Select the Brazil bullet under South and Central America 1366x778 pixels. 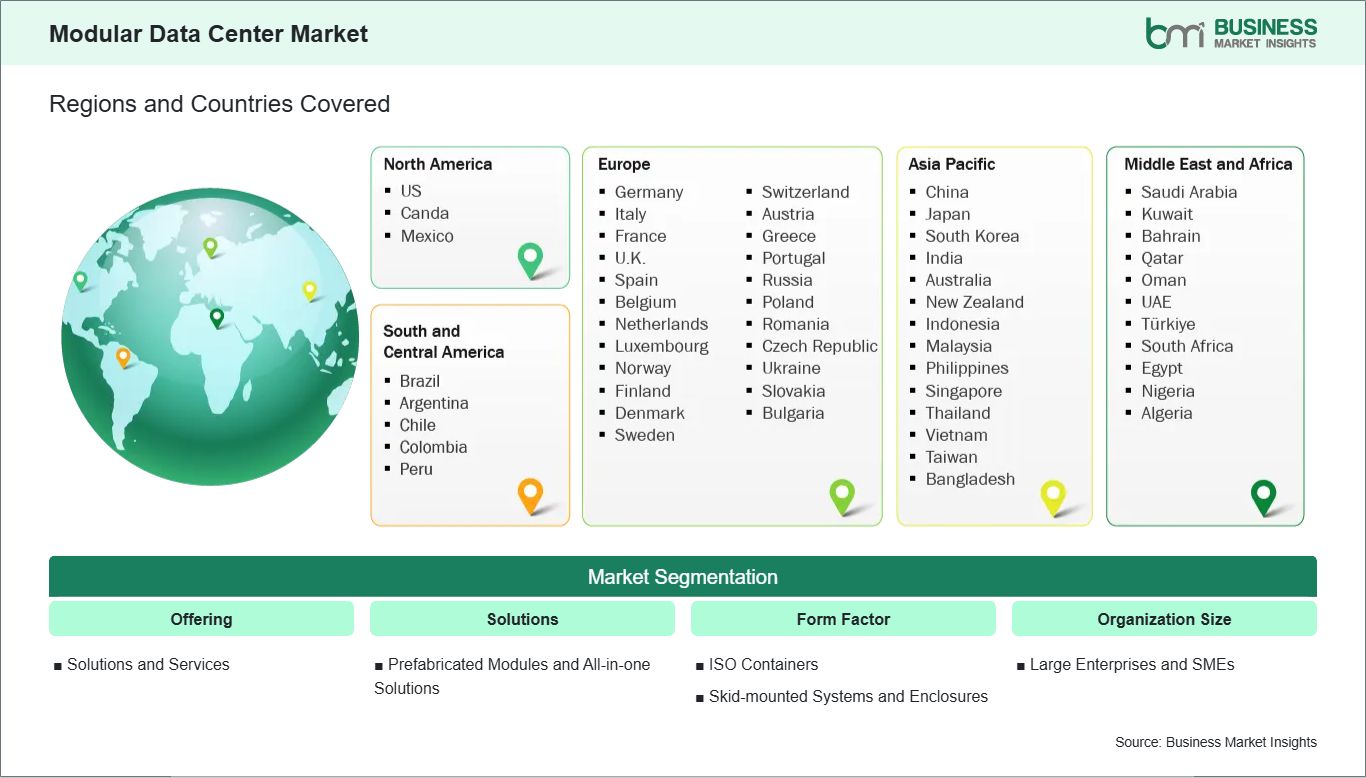point(419,381)
